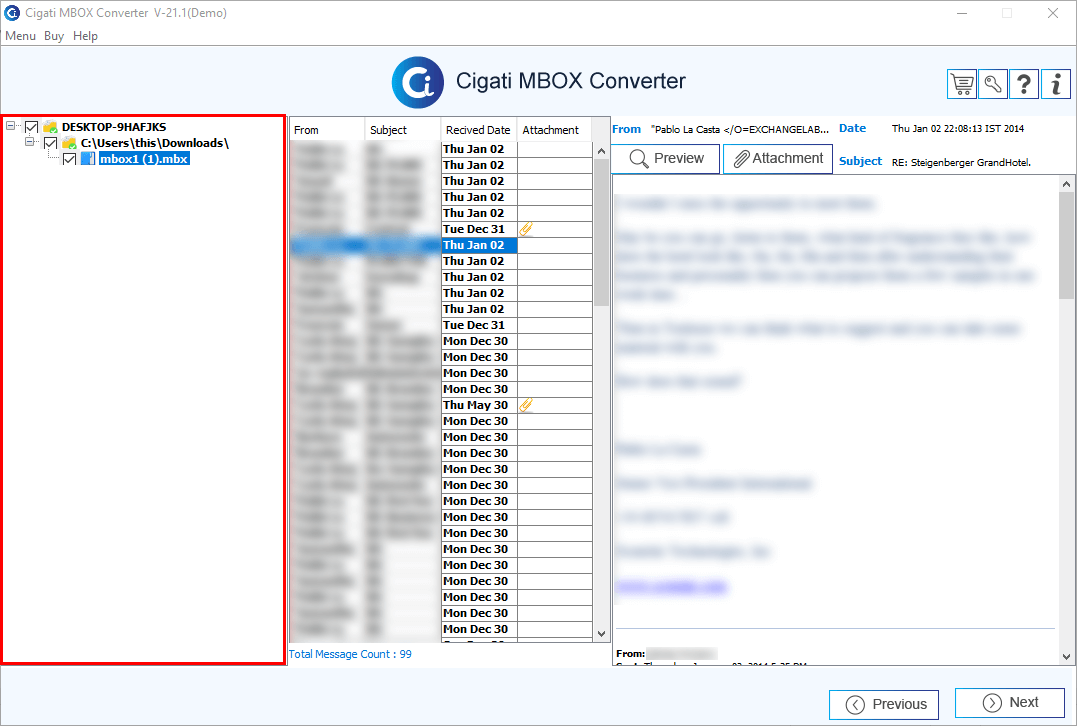
Task: Click the message list scrollbar thumb
Action: [x=601, y=232]
